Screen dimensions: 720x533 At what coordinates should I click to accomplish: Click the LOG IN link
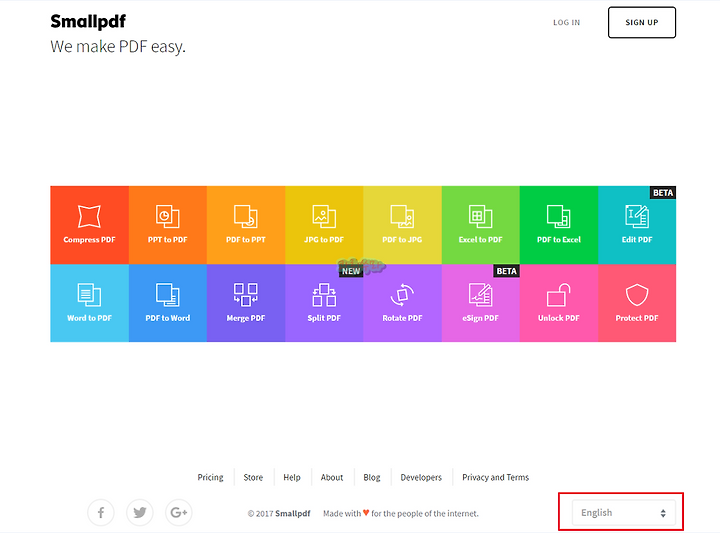point(566,22)
